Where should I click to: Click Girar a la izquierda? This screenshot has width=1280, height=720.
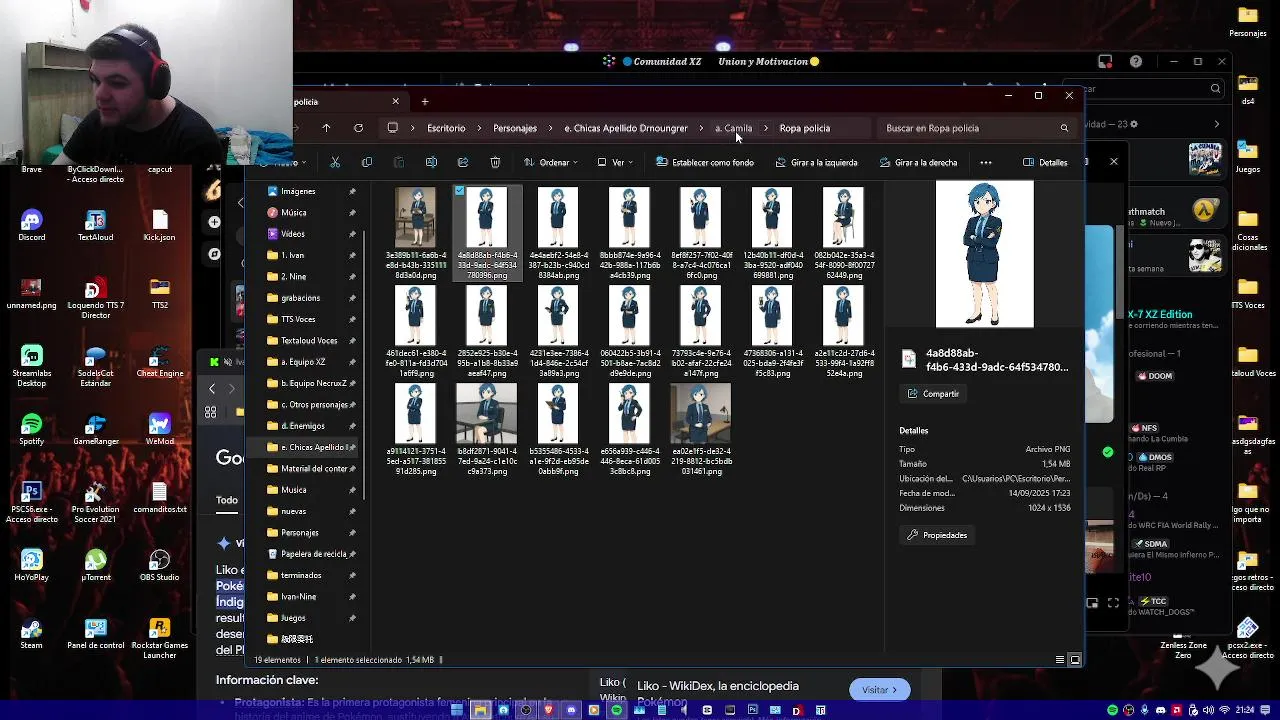(816, 162)
